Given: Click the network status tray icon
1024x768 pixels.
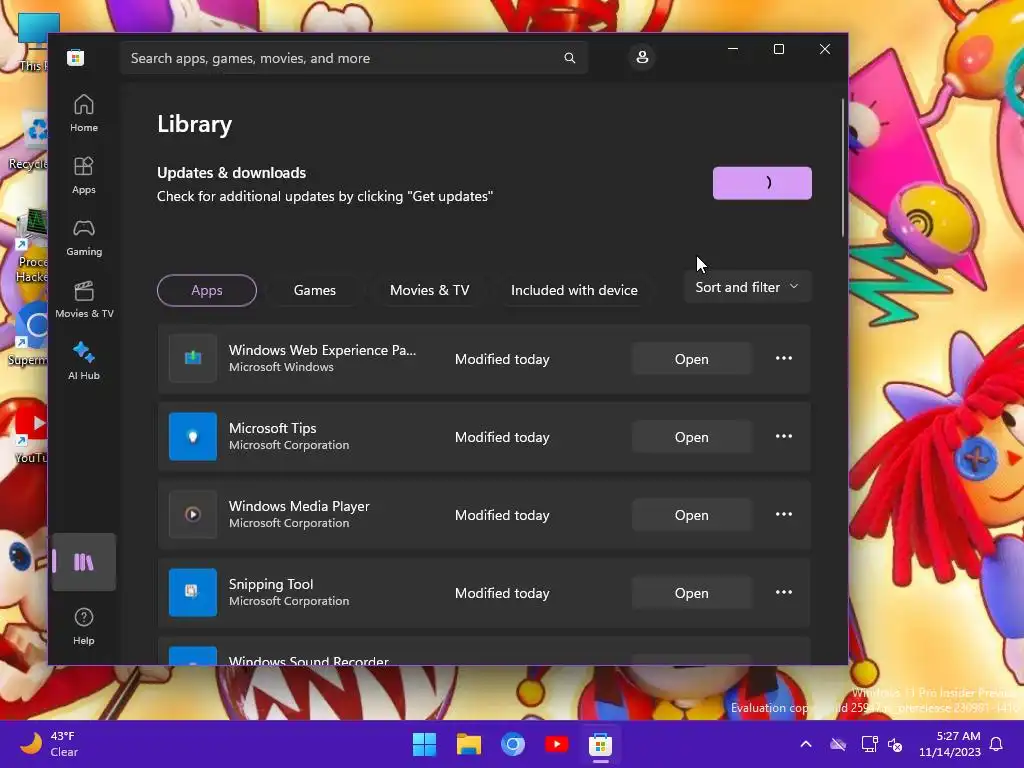Looking at the screenshot, I should click(869, 744).
